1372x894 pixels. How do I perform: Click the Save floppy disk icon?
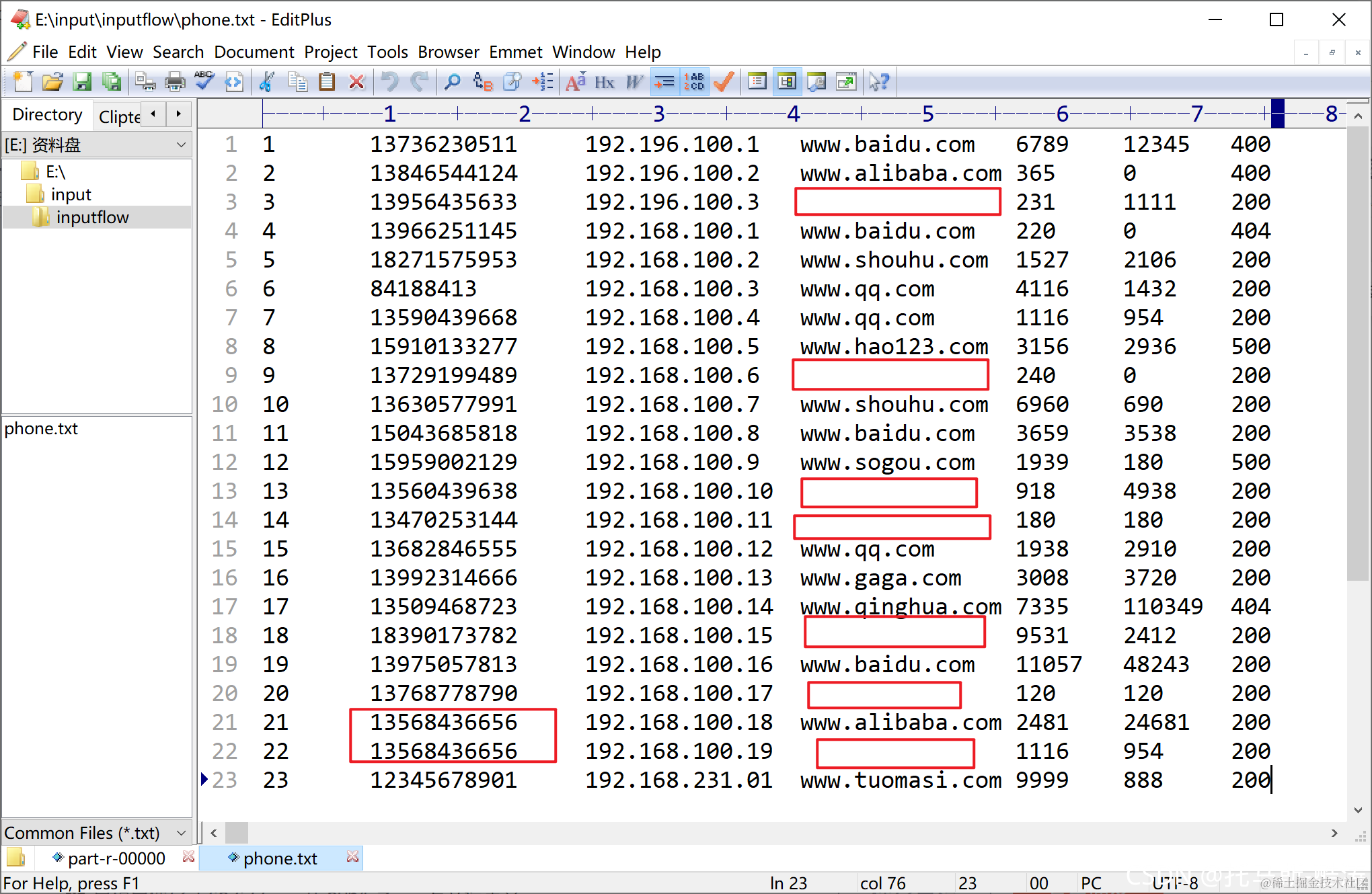(81, 82)
